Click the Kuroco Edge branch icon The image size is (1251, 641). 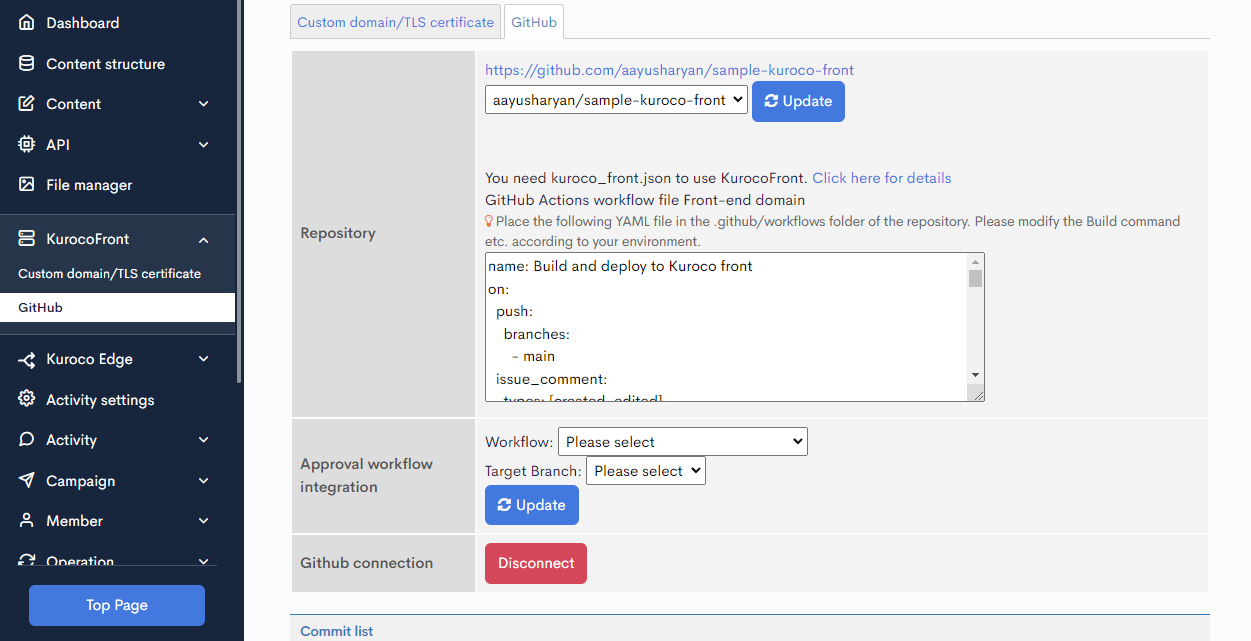(x=27, y=359)
